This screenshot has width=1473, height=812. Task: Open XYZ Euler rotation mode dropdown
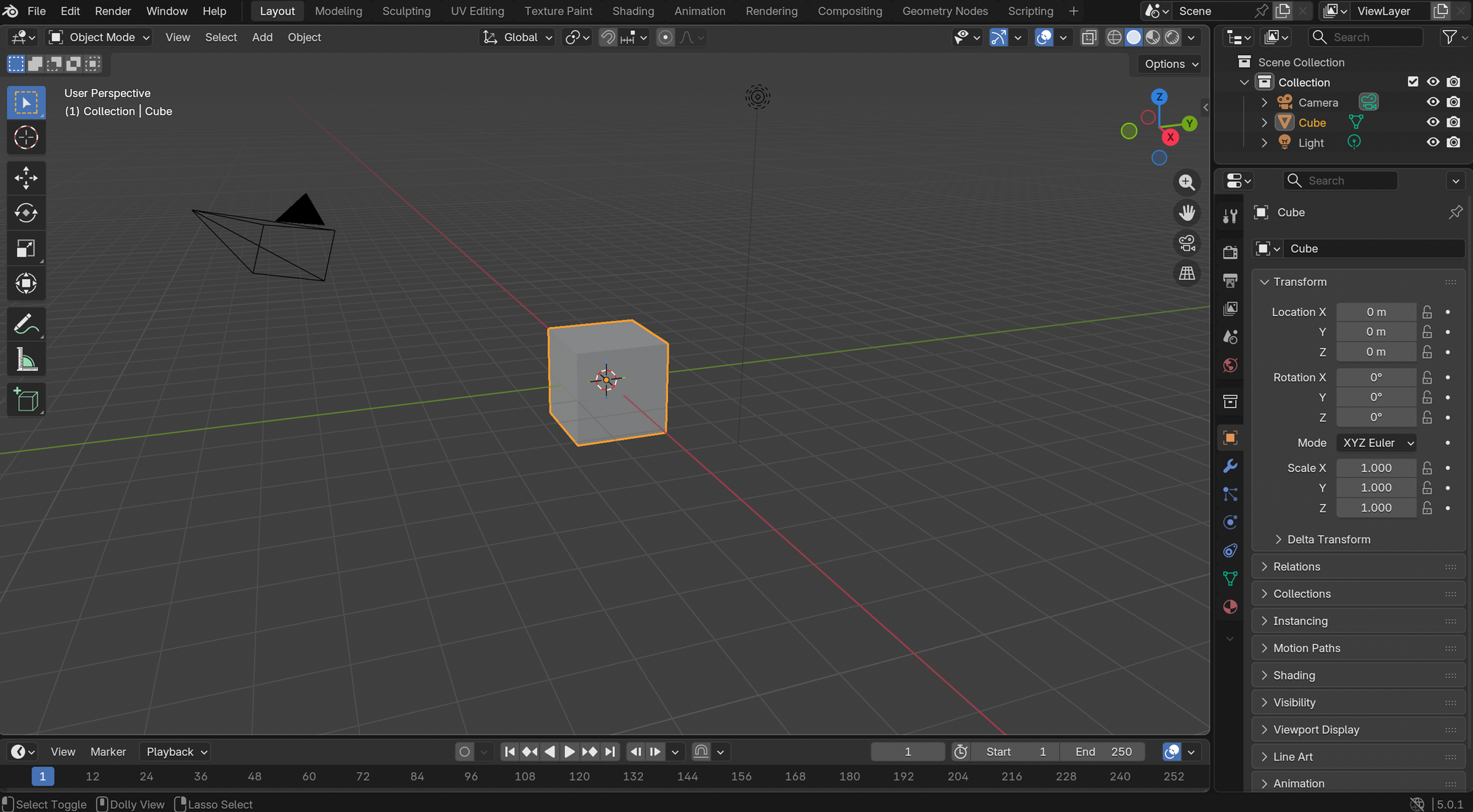1377,442
